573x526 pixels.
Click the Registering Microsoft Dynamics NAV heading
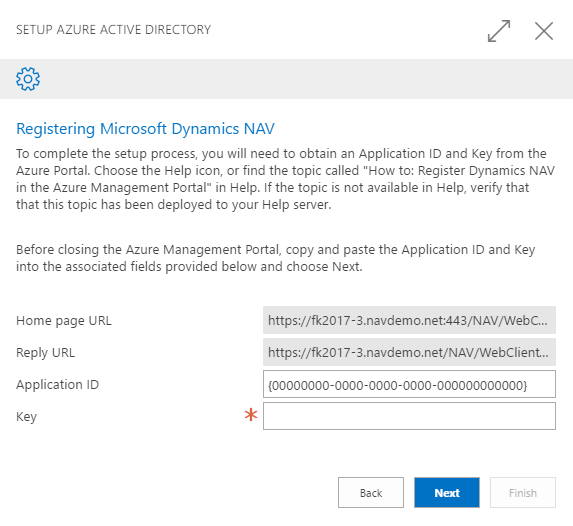145,129
